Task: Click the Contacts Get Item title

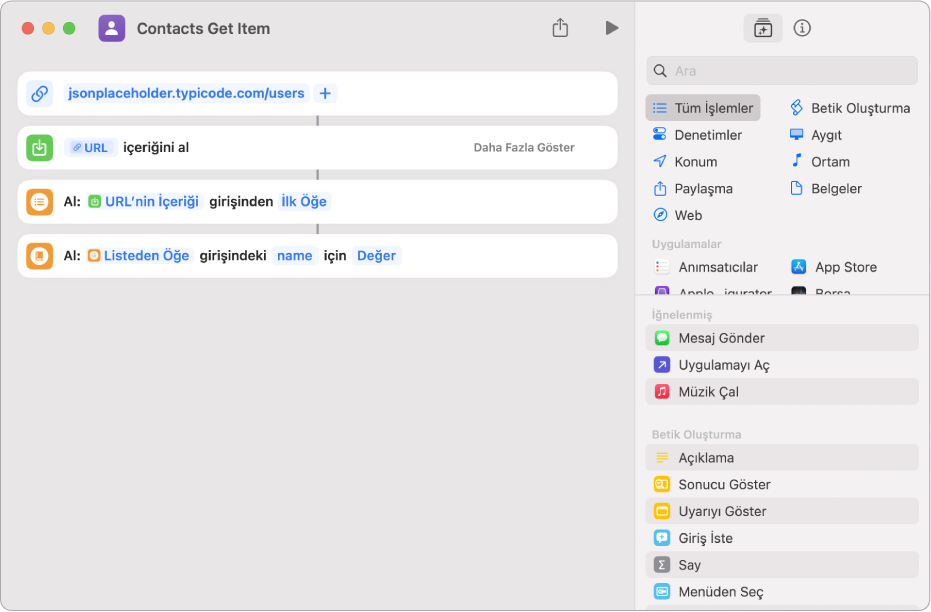Action: 203,28
